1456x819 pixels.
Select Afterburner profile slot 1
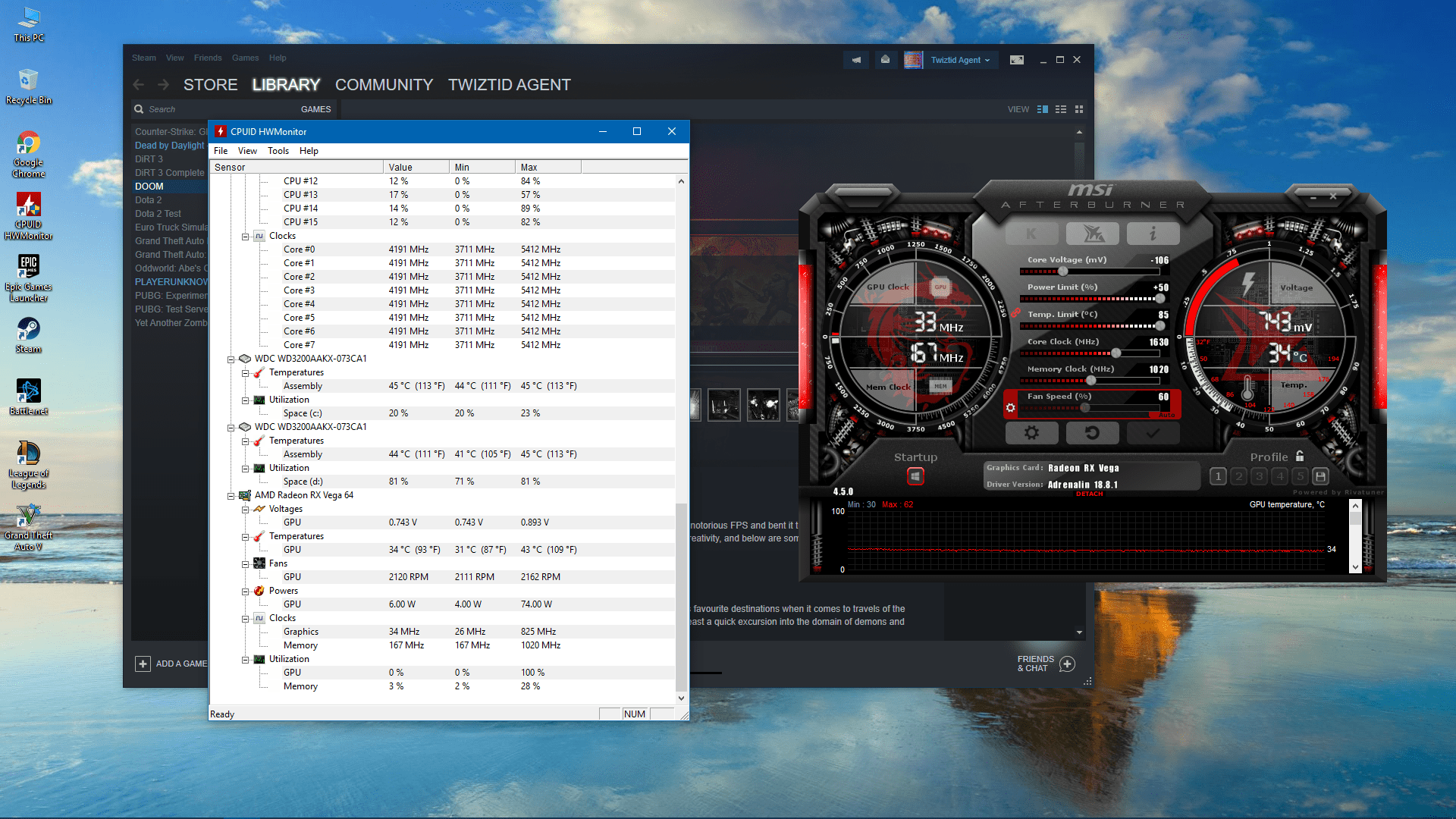(1218, 476)
